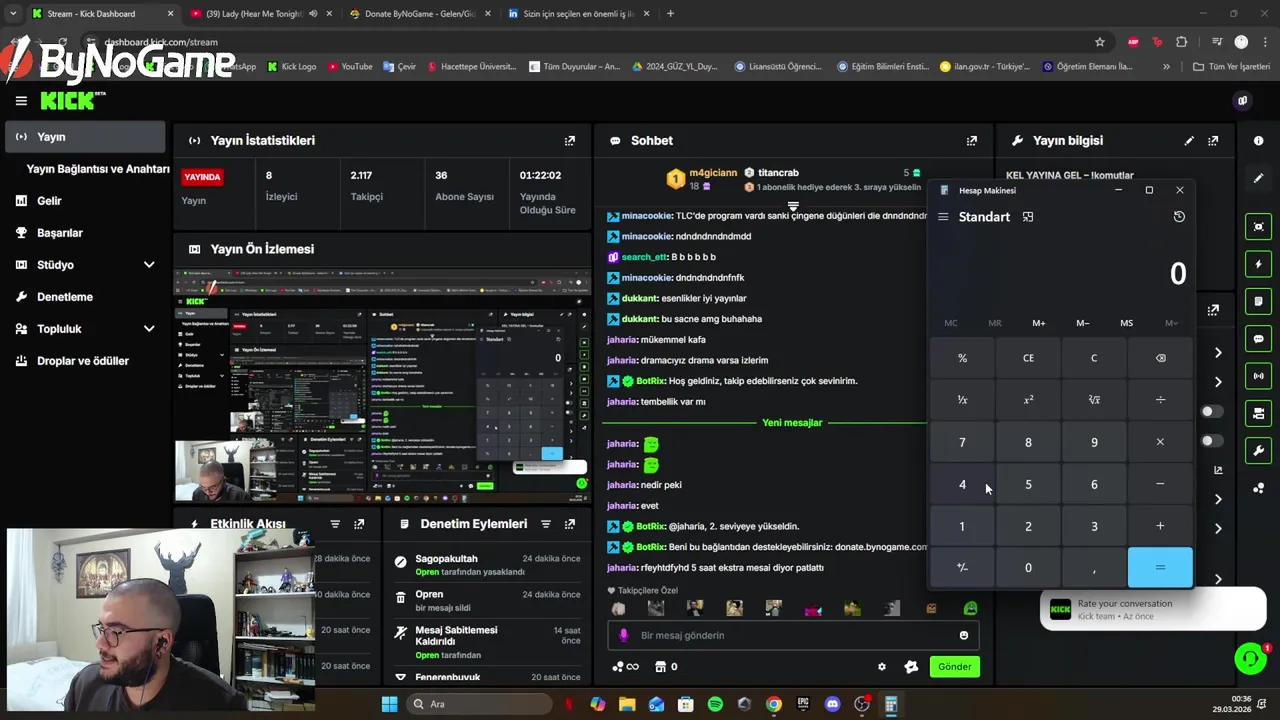Click the calculator percent key
The width and height of the screenshot is (1280, 720).
(962, 358)
